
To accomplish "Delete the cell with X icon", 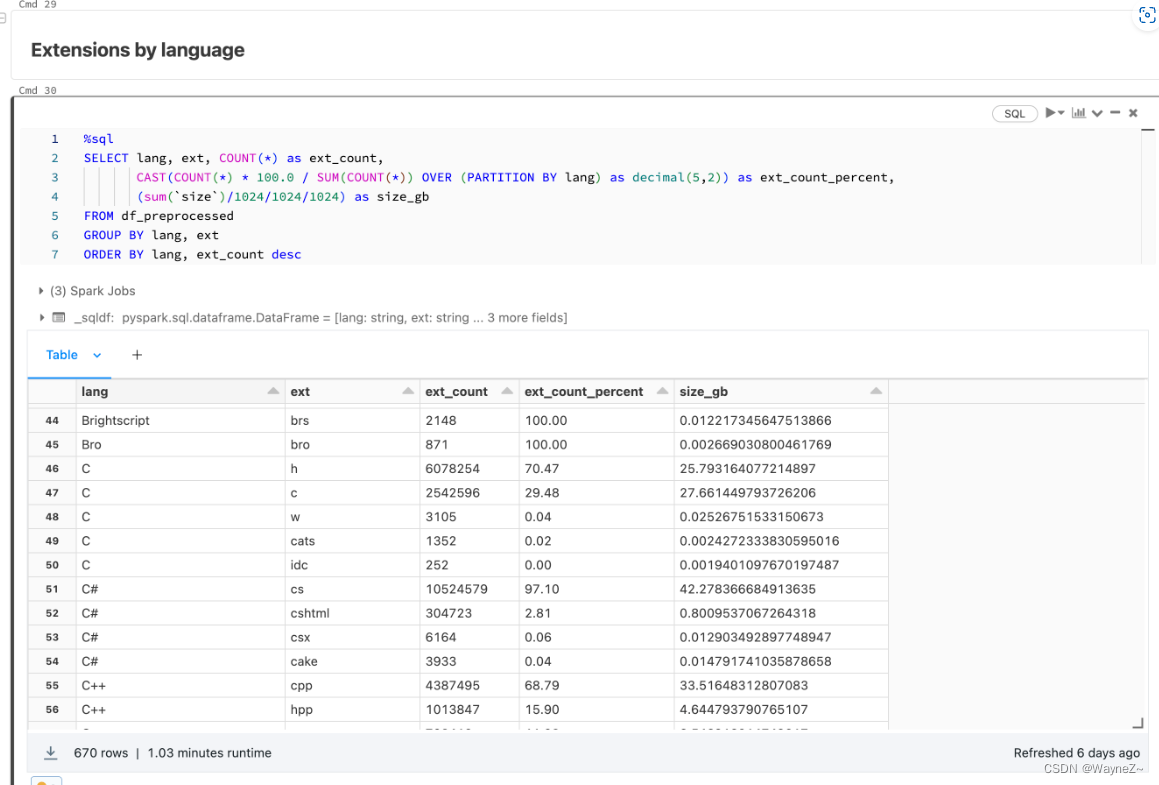I will (1133, 113).
